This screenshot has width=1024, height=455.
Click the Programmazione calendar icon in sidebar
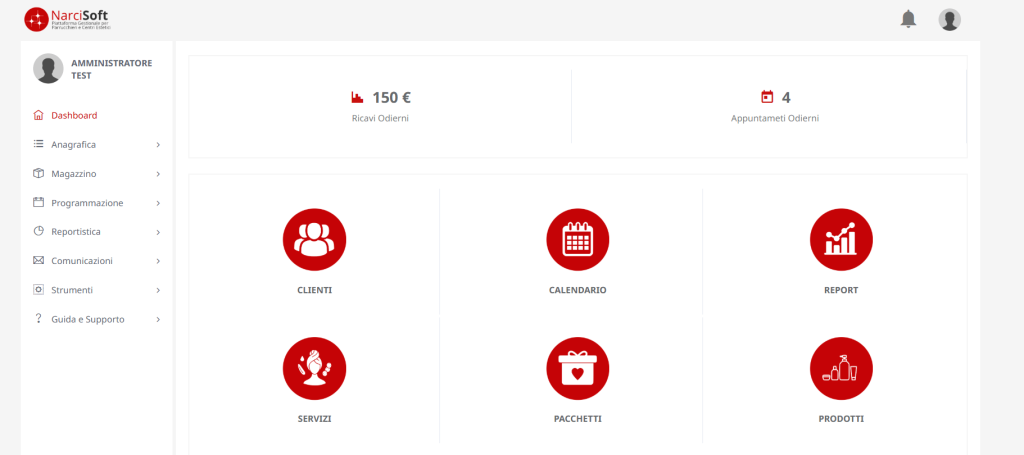[38, 202]
